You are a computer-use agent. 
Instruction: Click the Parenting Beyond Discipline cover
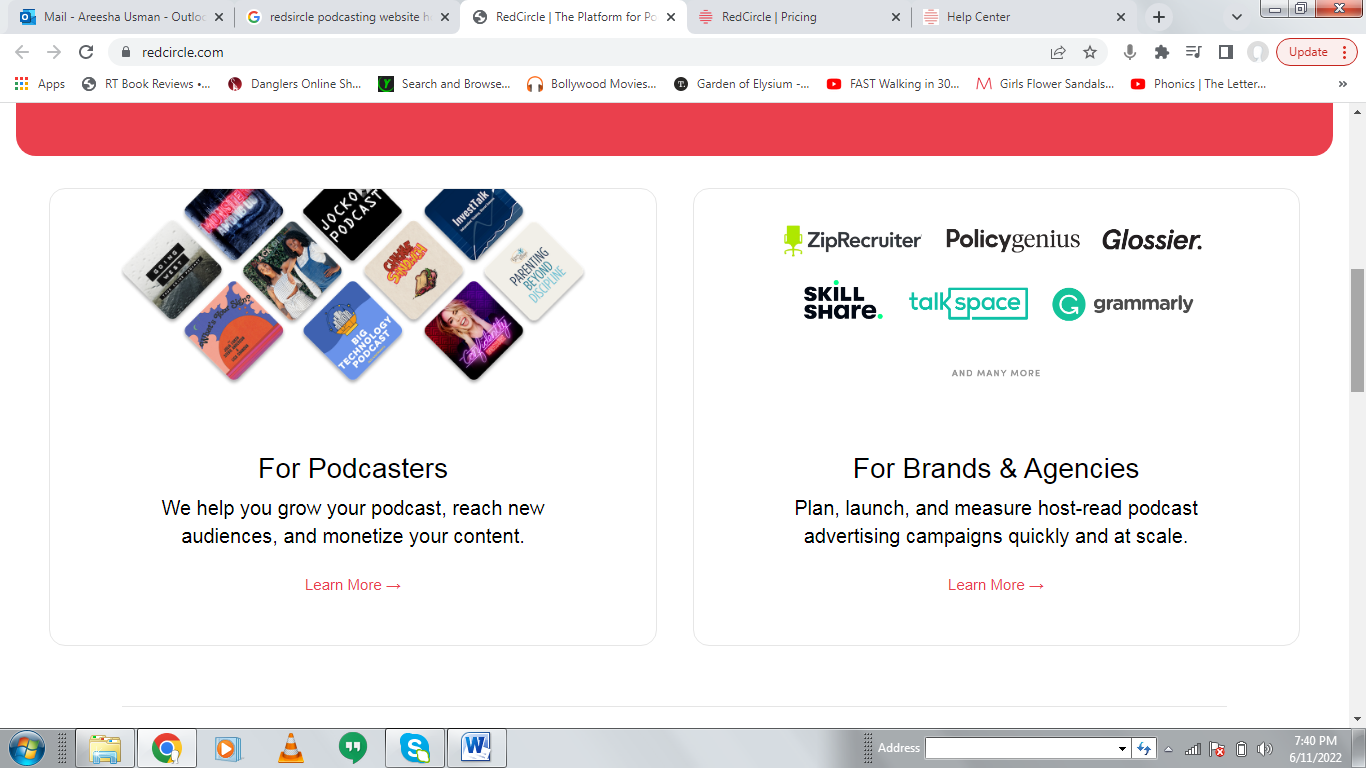click(x=533, y=271)
